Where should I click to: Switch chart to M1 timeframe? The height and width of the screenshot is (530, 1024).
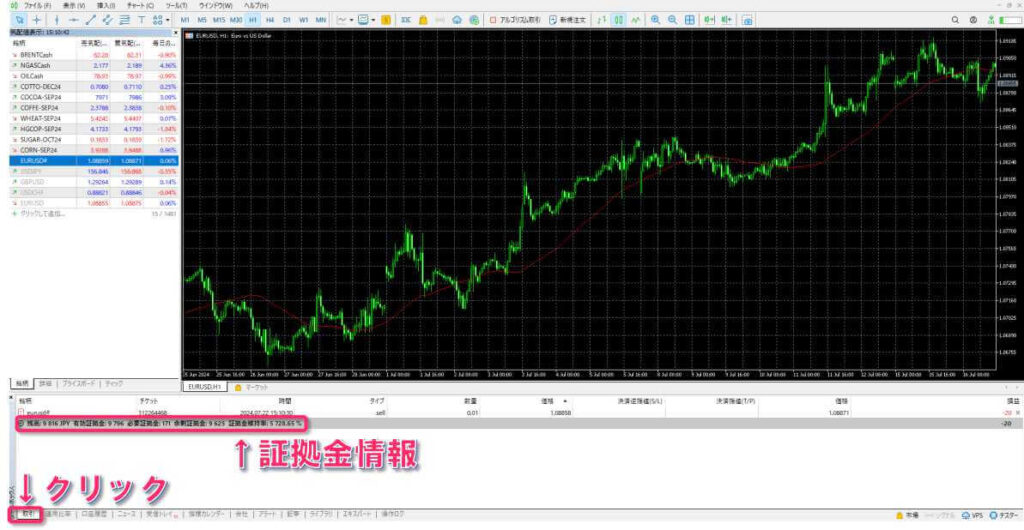click(185, 20)
